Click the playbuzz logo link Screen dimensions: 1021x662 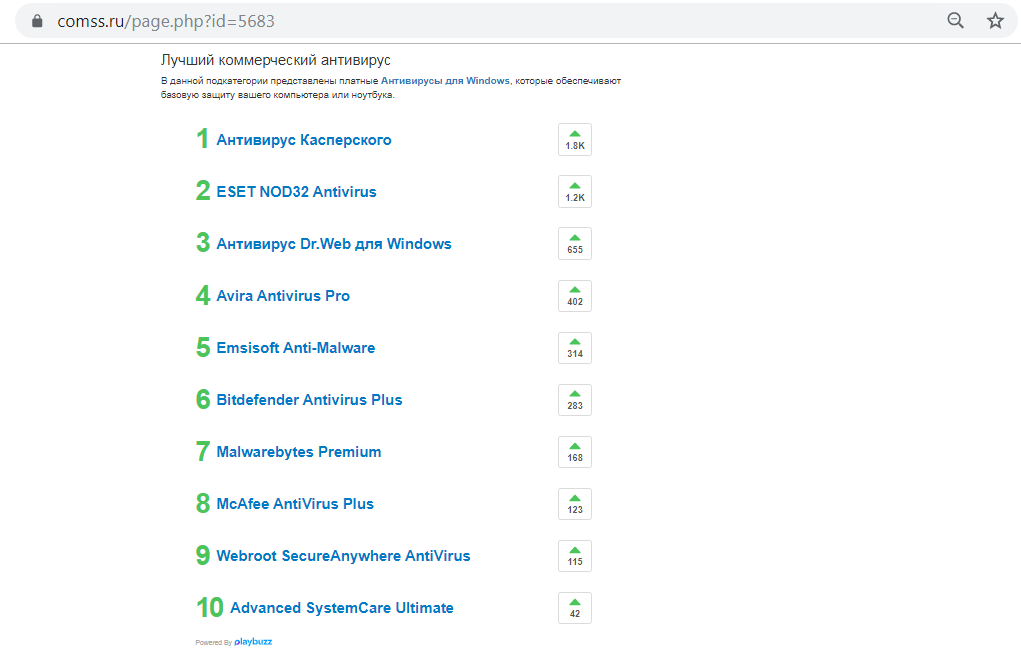click(253, 642)
